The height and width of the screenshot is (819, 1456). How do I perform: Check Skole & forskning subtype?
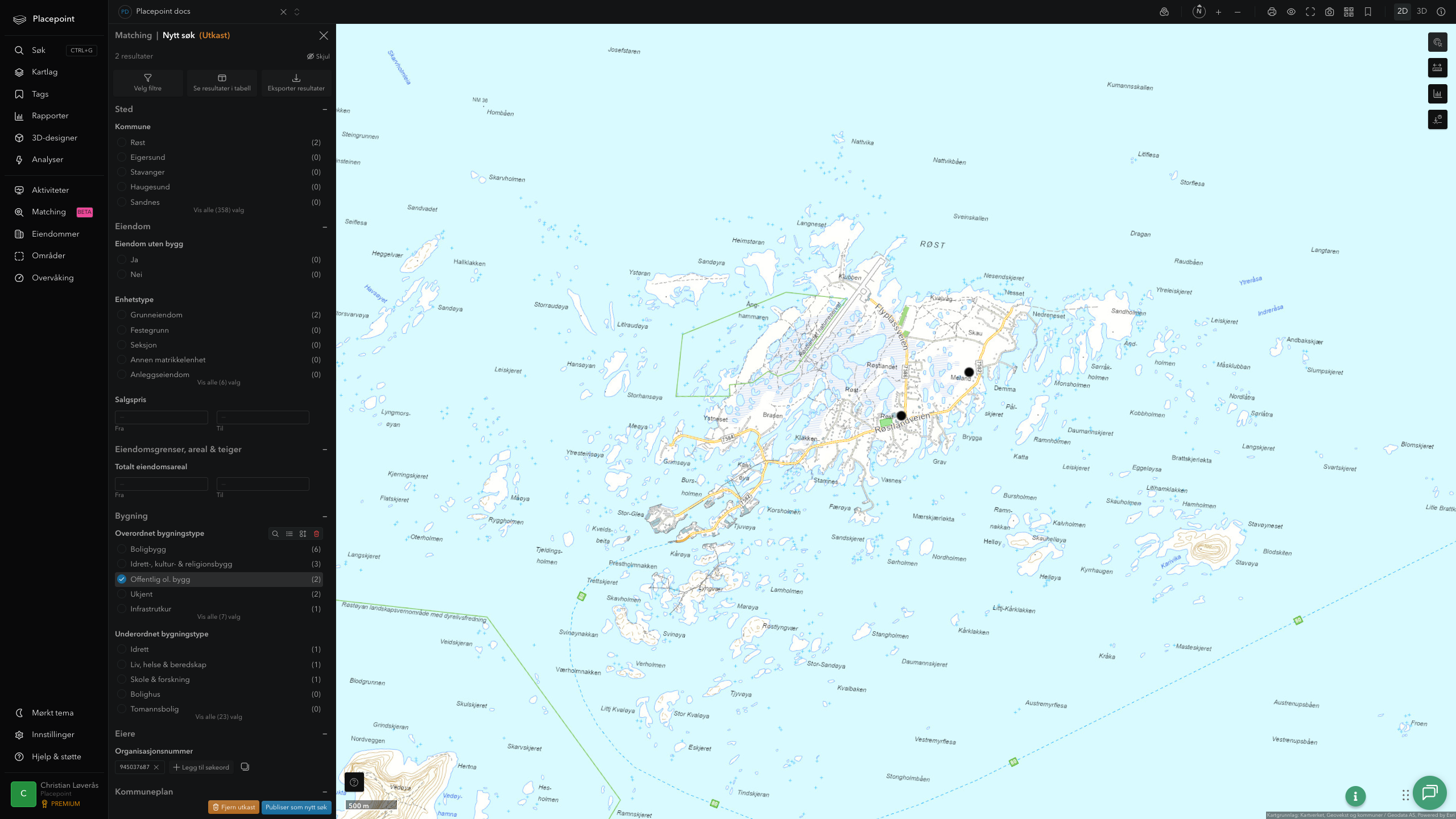point(122,680)
